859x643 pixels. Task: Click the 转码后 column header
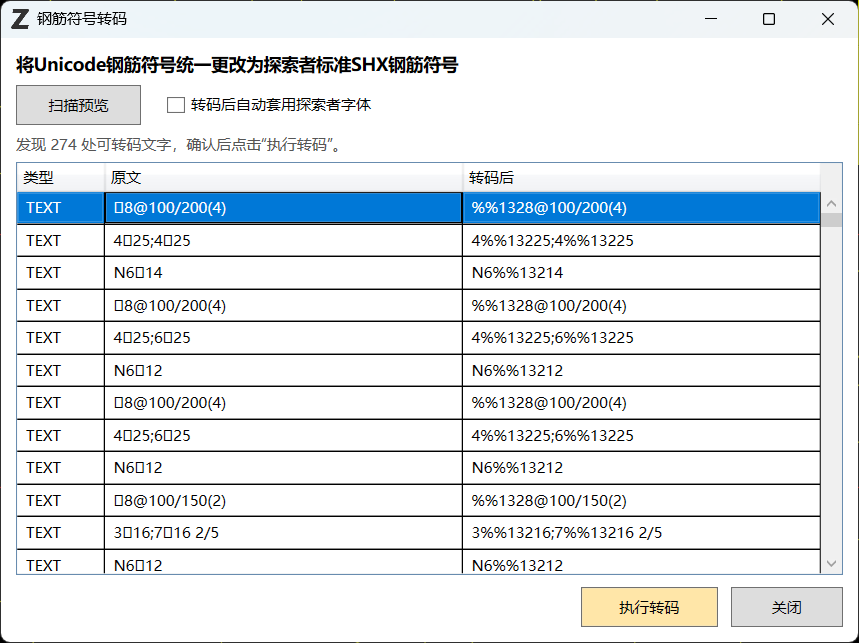pyautogui.click(x=641, y=177)
